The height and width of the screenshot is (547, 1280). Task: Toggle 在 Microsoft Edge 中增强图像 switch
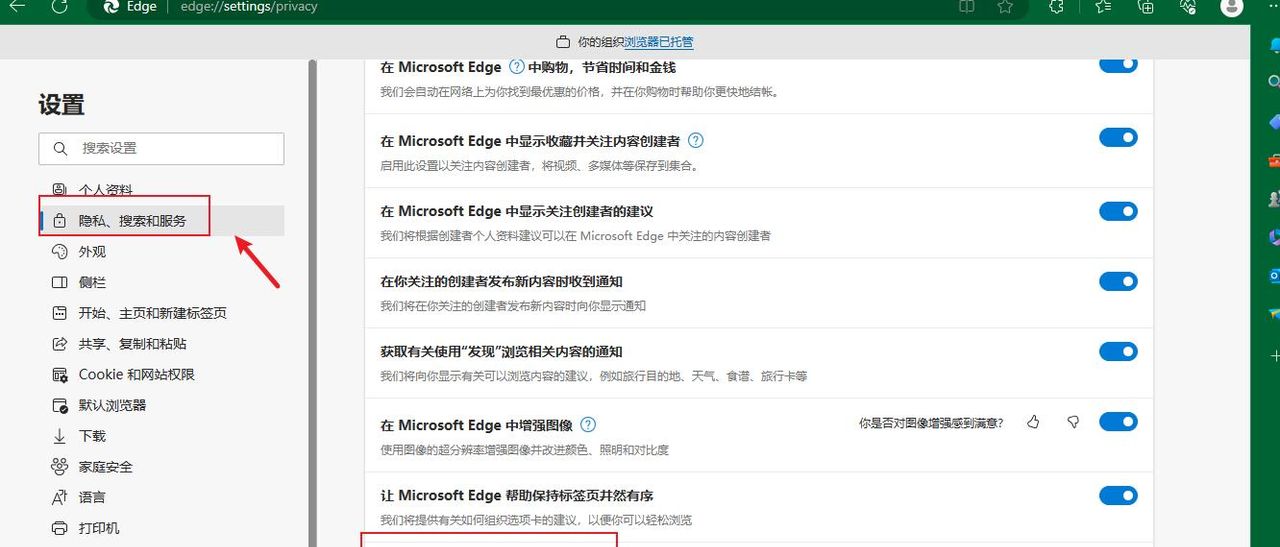[x=1118, y=421]
